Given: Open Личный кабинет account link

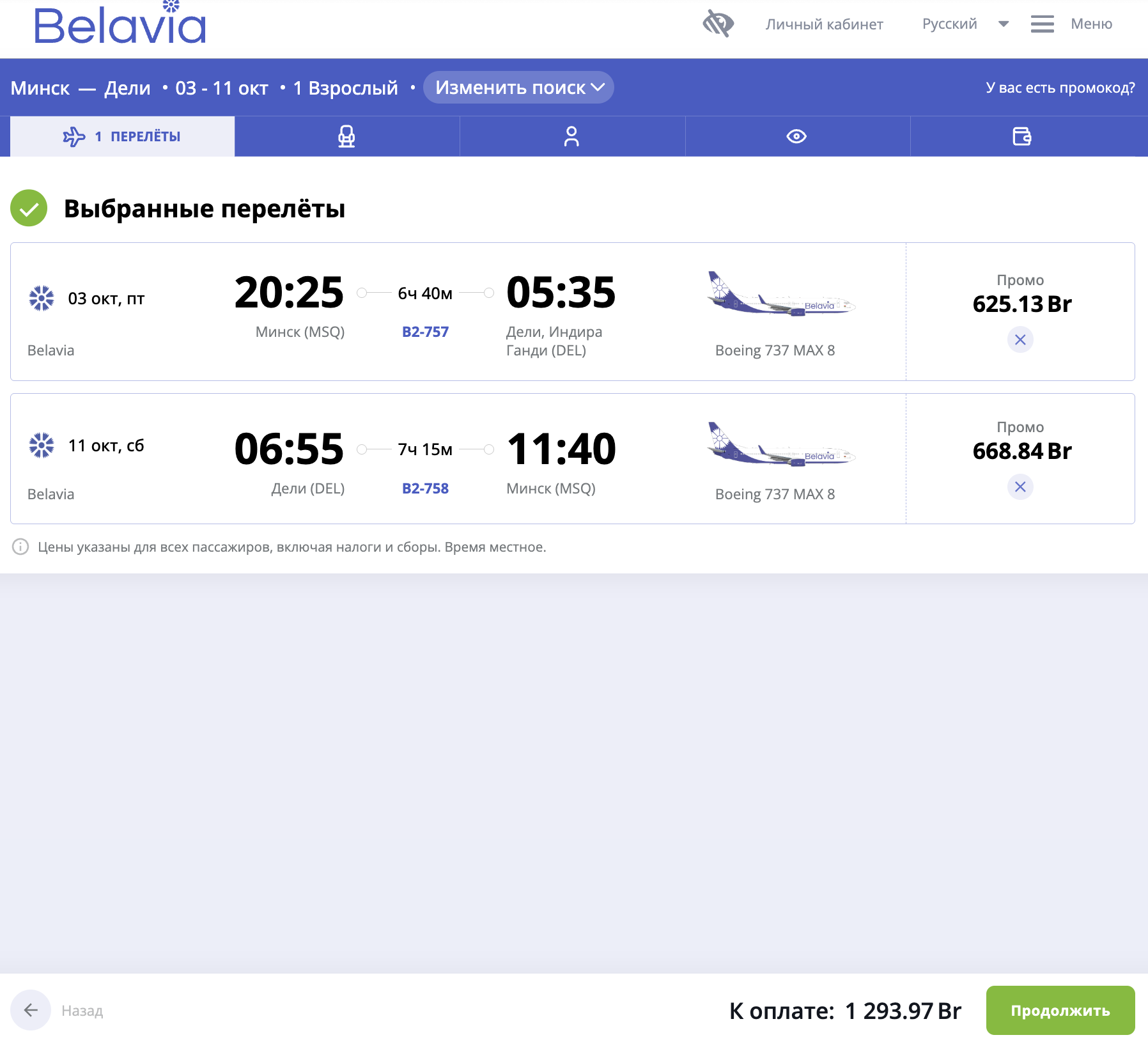Looking at the screenshot, I should pyautogui.click(x=824, y=24).
